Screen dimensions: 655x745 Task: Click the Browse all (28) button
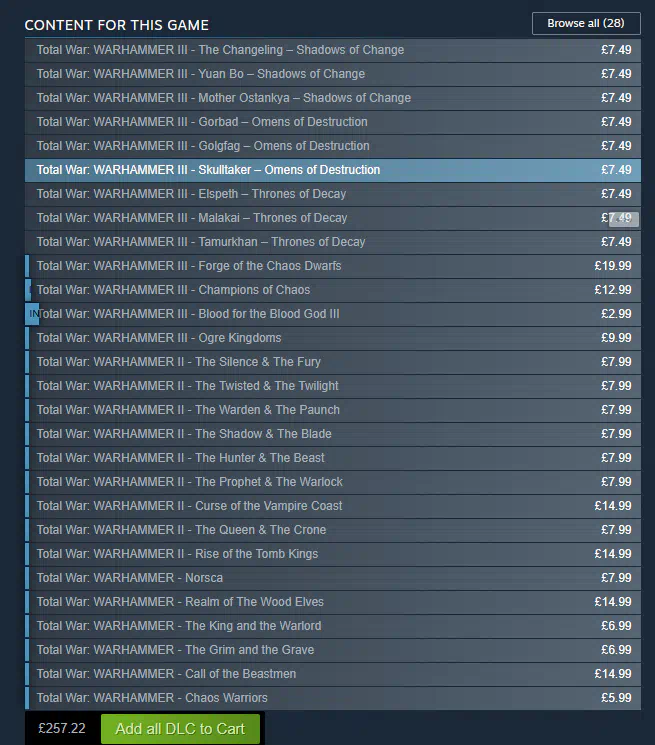[586, 23]
